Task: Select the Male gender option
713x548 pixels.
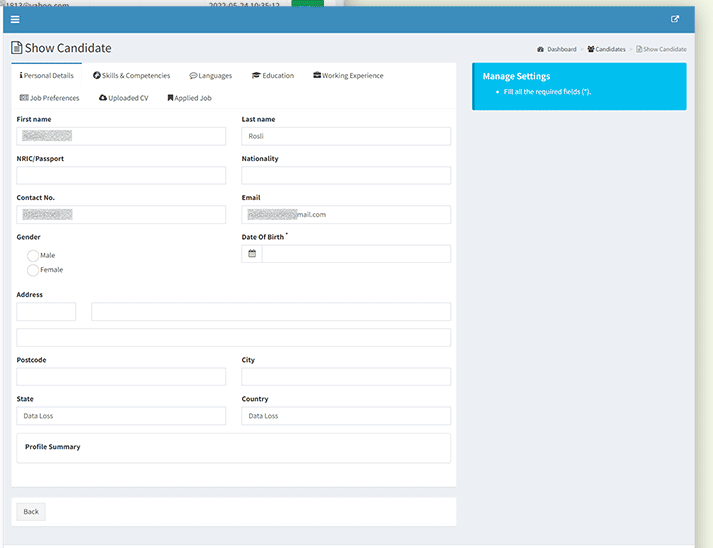Action: pos(33,256)
